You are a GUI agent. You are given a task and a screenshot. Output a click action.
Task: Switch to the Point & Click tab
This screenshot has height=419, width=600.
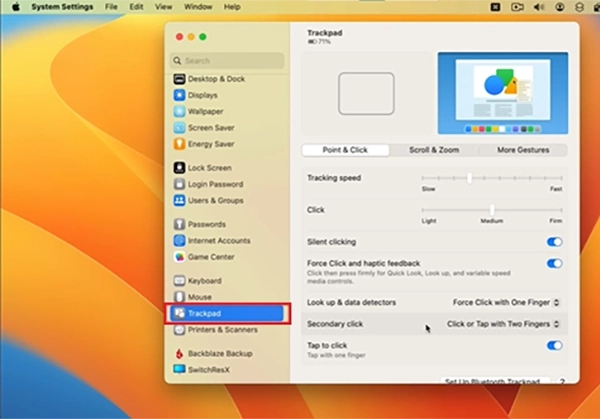tap(345, 150)
